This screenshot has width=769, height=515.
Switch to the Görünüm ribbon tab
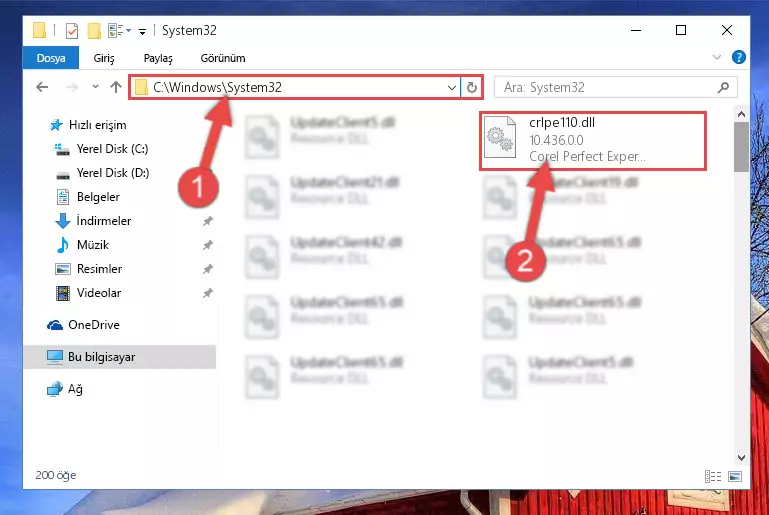coord(223,58)
